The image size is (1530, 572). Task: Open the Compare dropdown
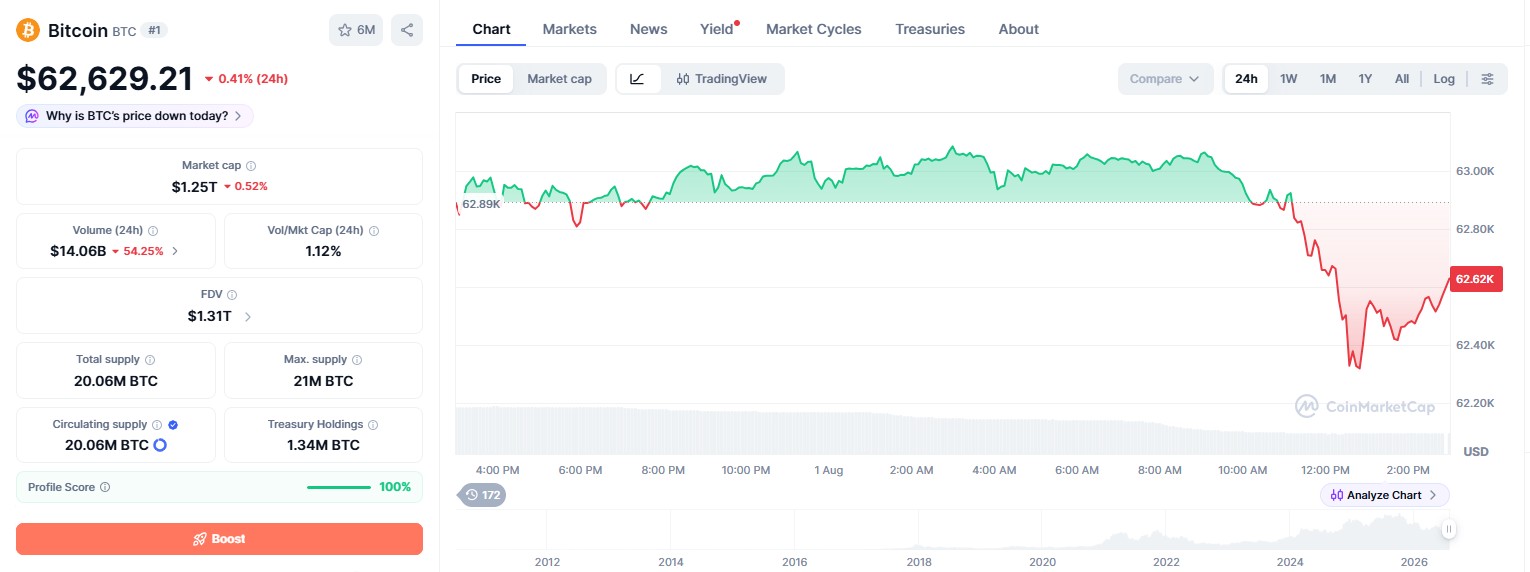coord(1165,79)
